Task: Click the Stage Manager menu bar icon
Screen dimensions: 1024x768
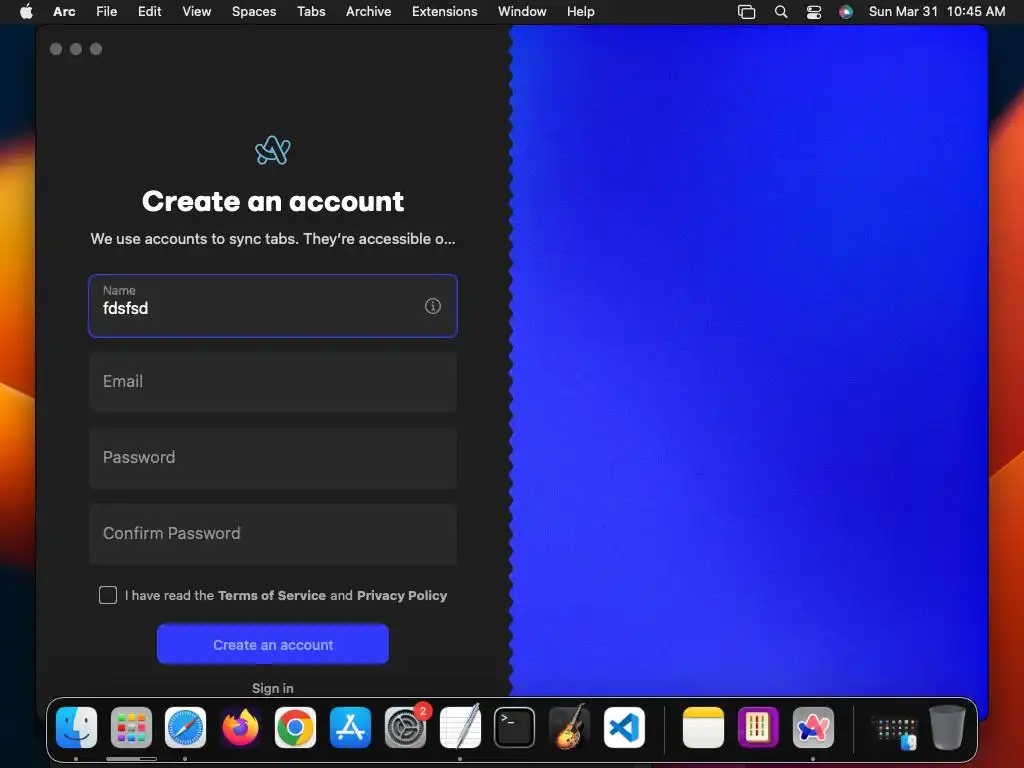Action: pyautogui.click(x=746, y=12)
